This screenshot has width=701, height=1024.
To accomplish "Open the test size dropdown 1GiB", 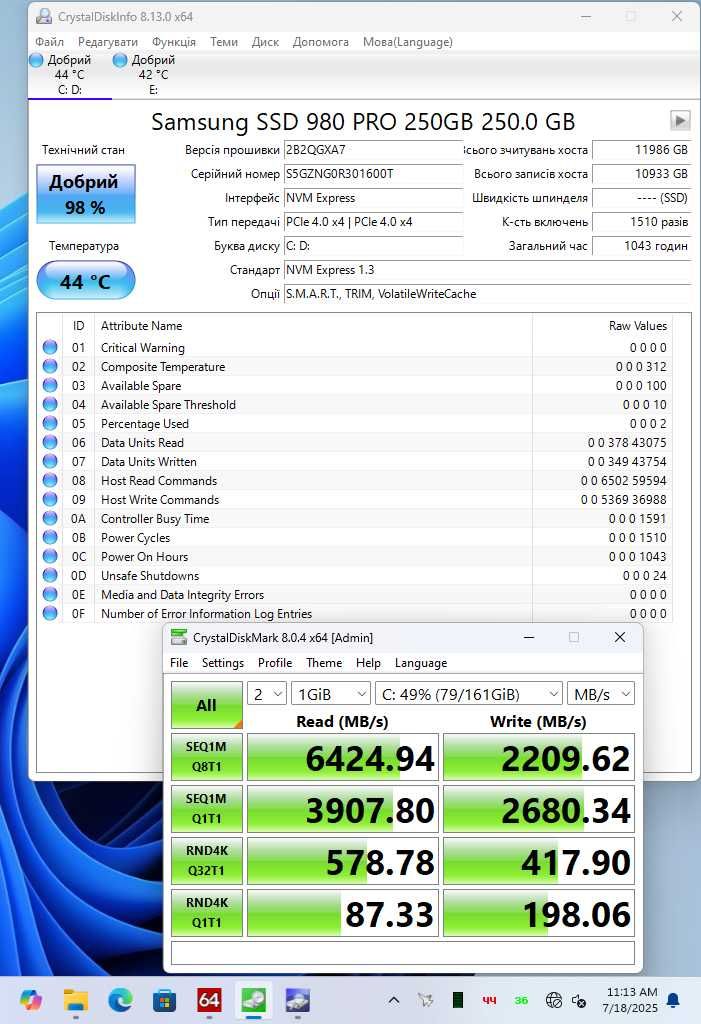I will pos(331,694).
